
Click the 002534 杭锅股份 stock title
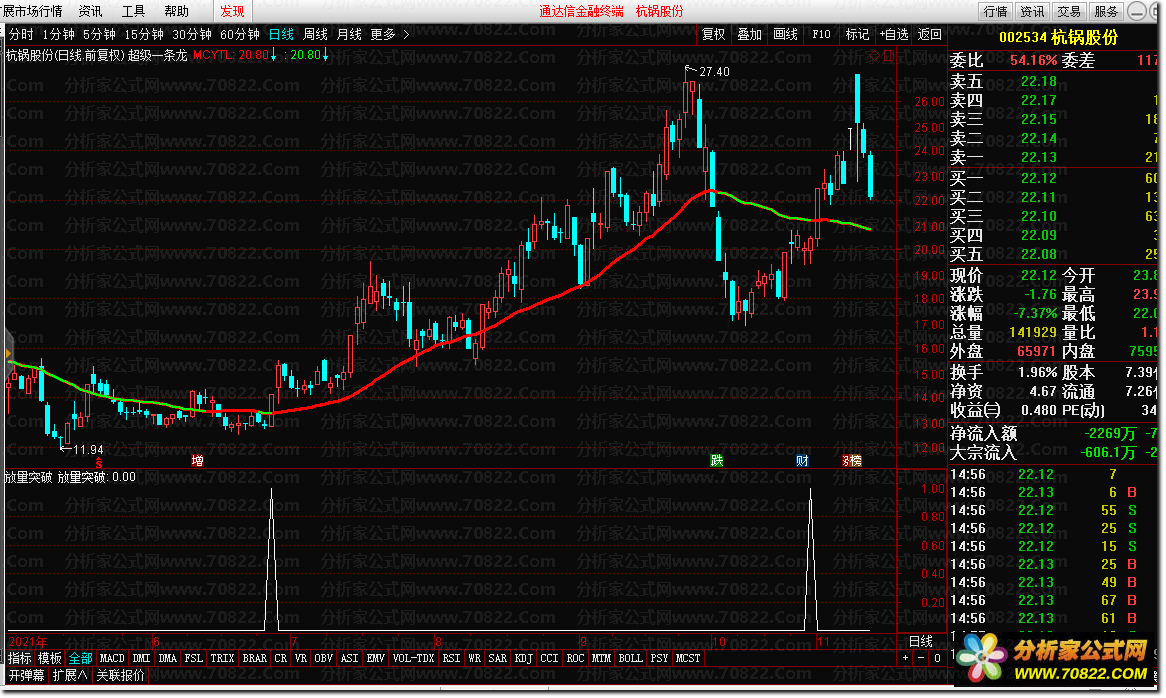(x=1058, y=37)
